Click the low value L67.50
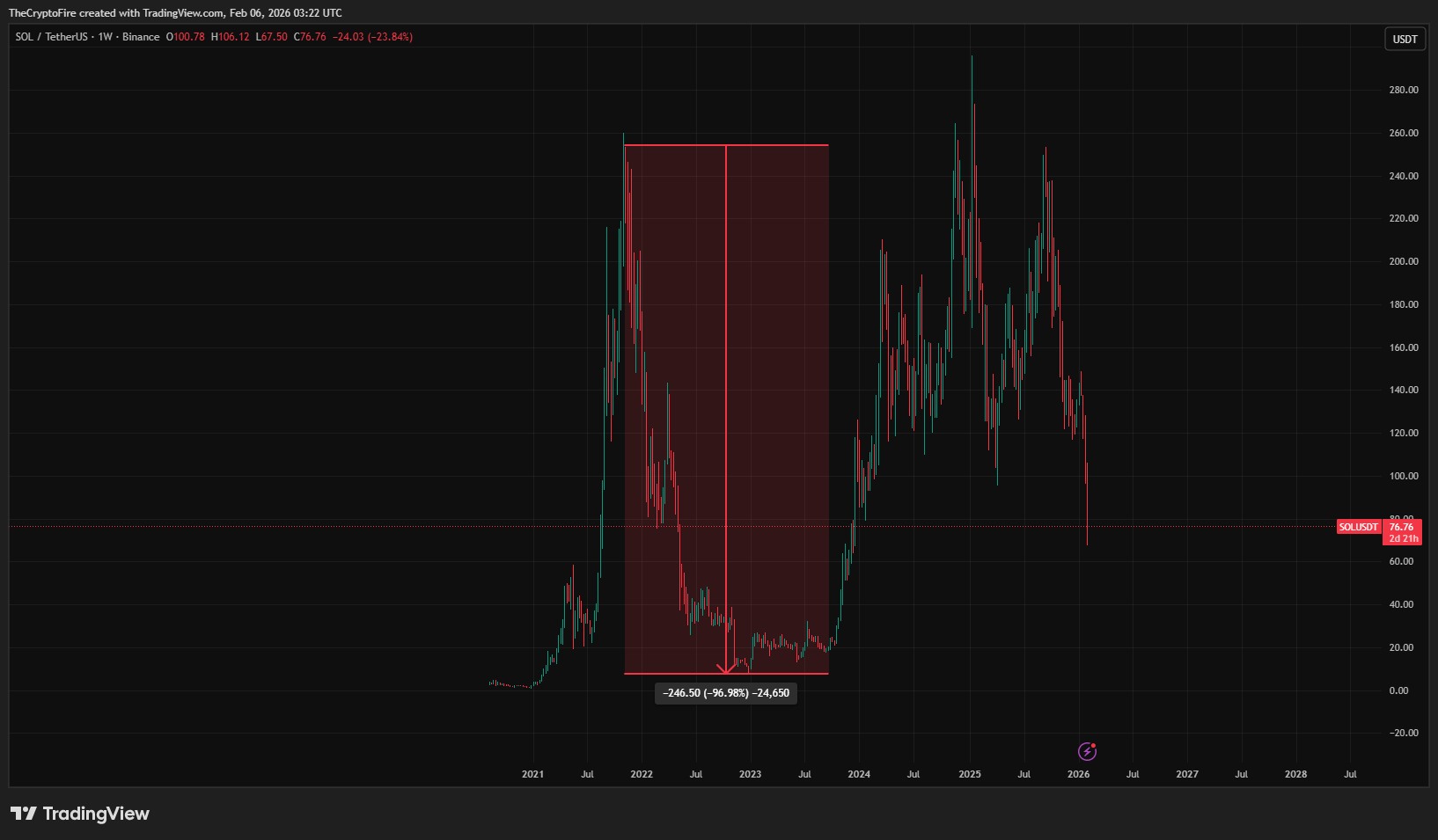Image resolution: width=1438 pixels, height=840 pixels. 272,37
